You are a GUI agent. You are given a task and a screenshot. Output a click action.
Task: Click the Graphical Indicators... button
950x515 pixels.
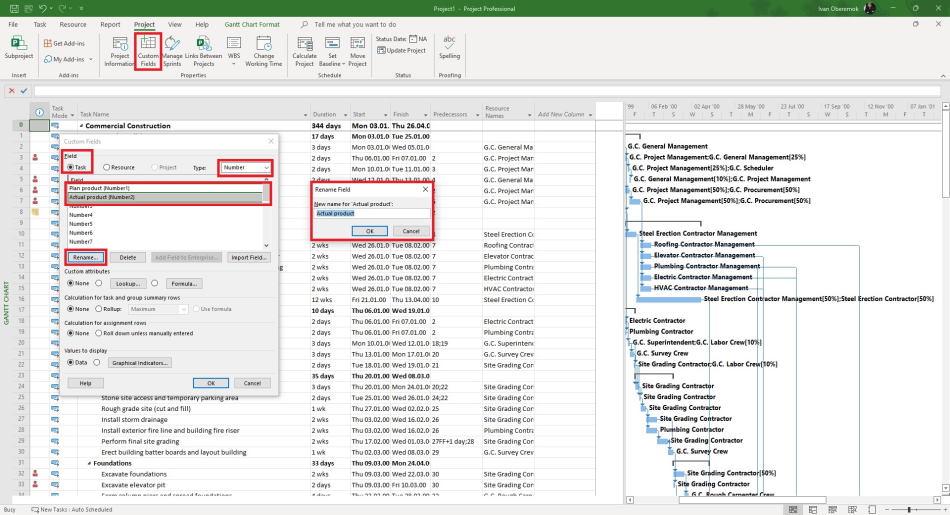tap(140, 363)
